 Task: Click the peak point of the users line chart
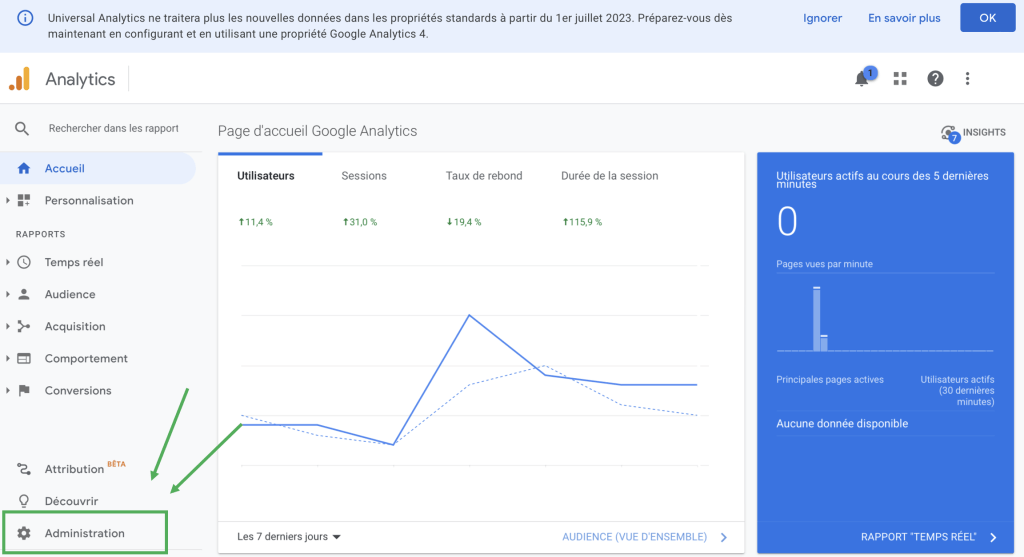coord(470,316)
